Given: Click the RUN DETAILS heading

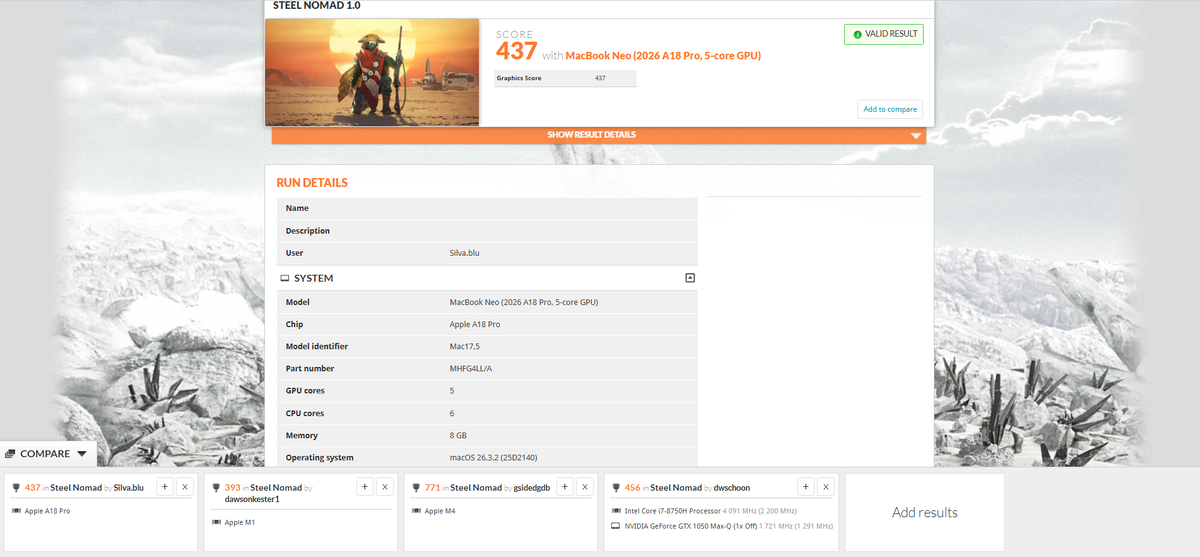Looking at the screenshot, I should [312, 183].
